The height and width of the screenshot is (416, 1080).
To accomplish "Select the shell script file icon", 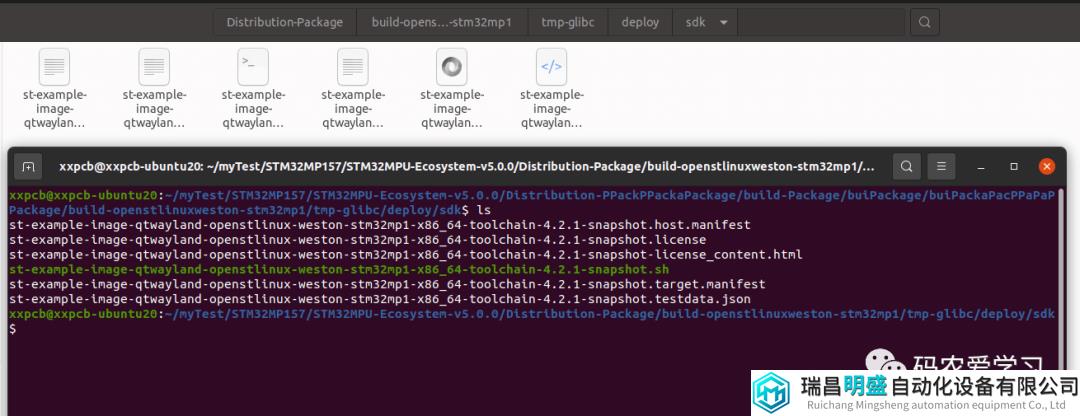I will pyautogui.click(x=253, y=67).
